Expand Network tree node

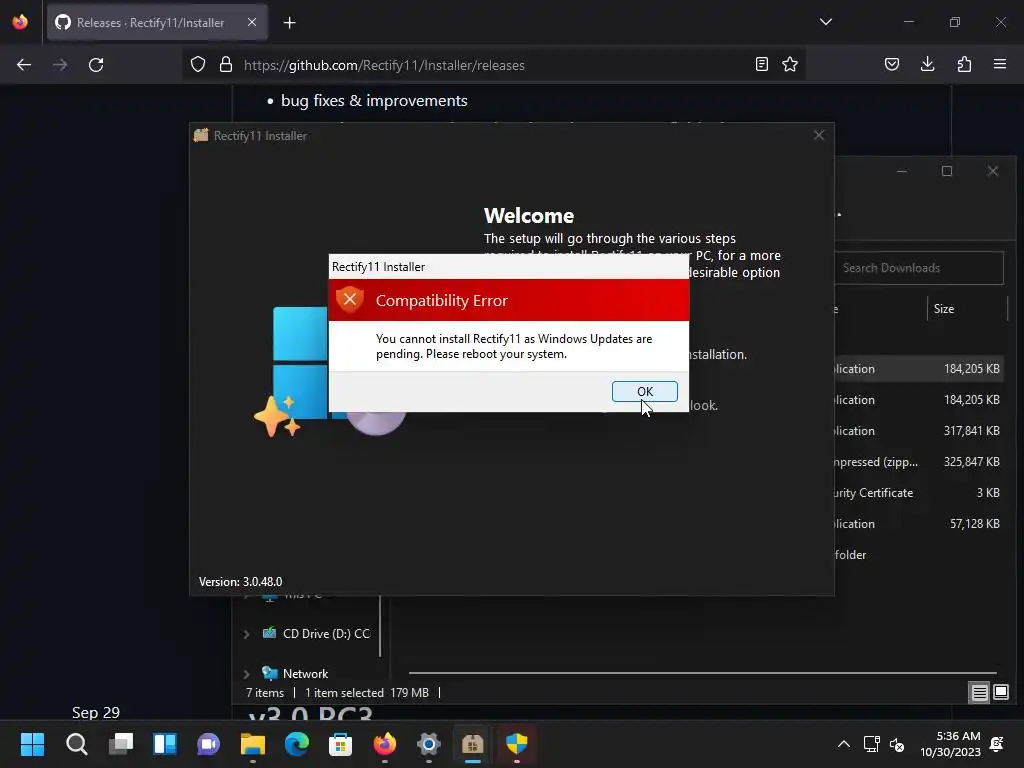tap(246, 674)
